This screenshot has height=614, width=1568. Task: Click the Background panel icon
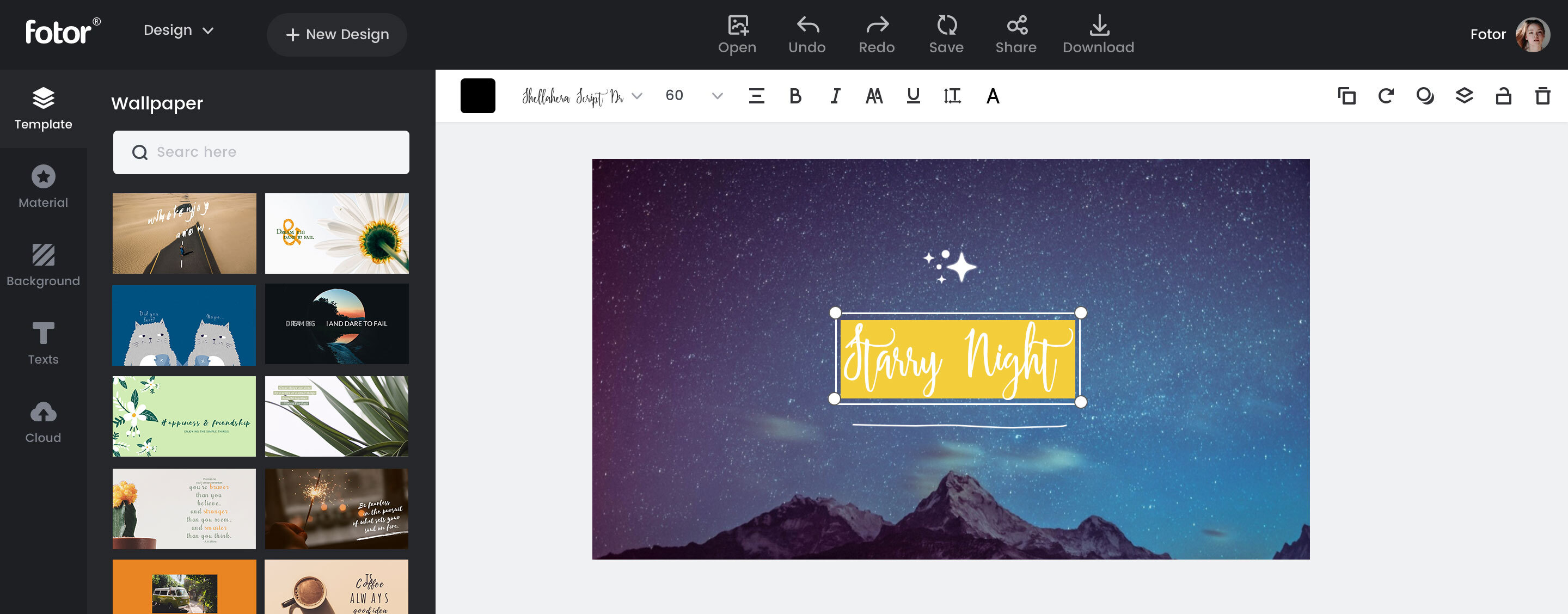point(43,264)
